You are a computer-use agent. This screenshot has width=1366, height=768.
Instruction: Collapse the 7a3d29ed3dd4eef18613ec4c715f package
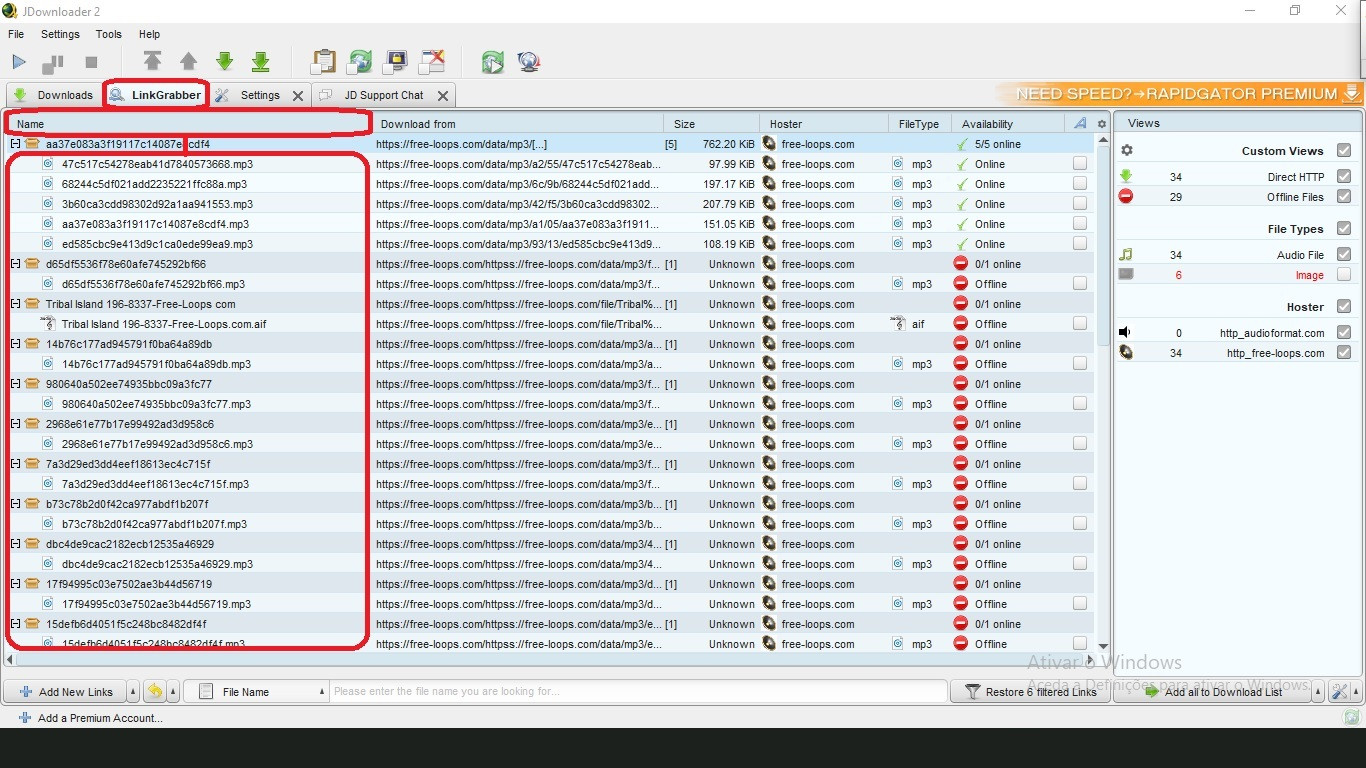tap(15, 464)
